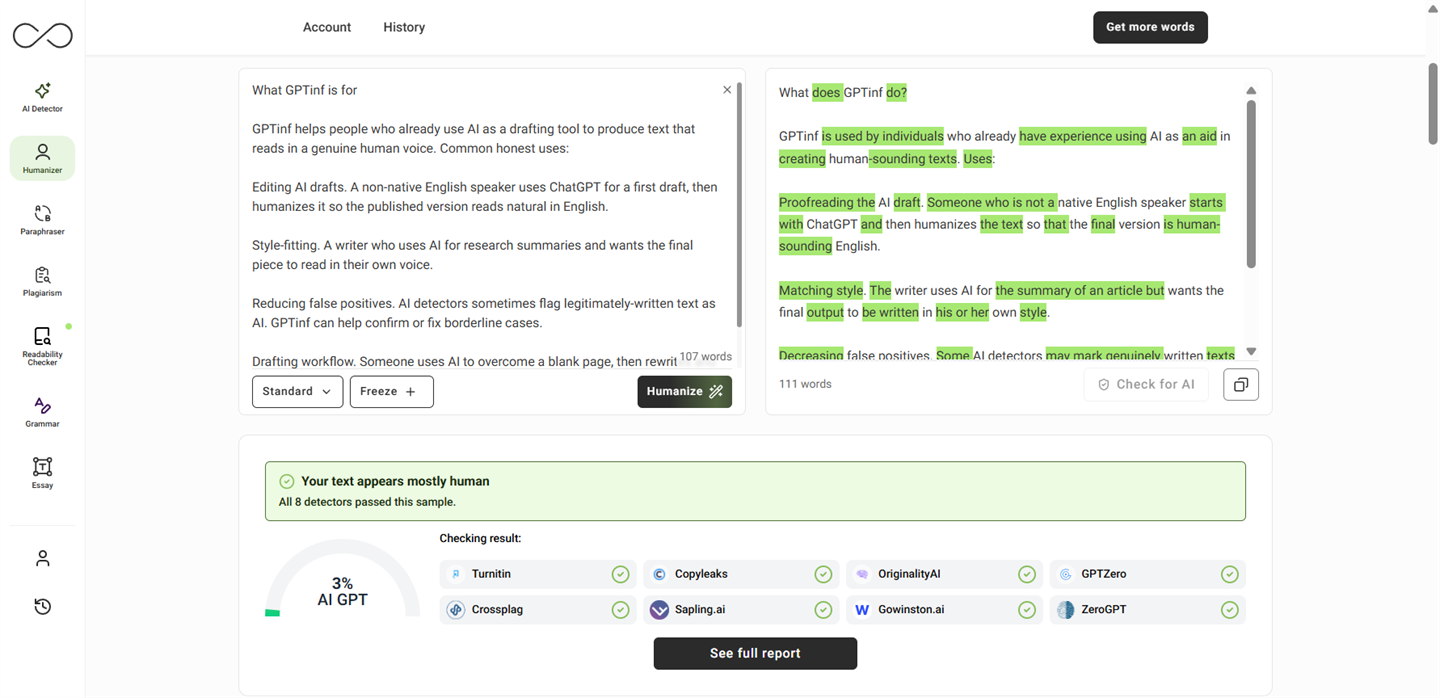Click the output panel scroll-down arrow
The height and width of the screenshot is (698, 1440).
click(1251, 352)
